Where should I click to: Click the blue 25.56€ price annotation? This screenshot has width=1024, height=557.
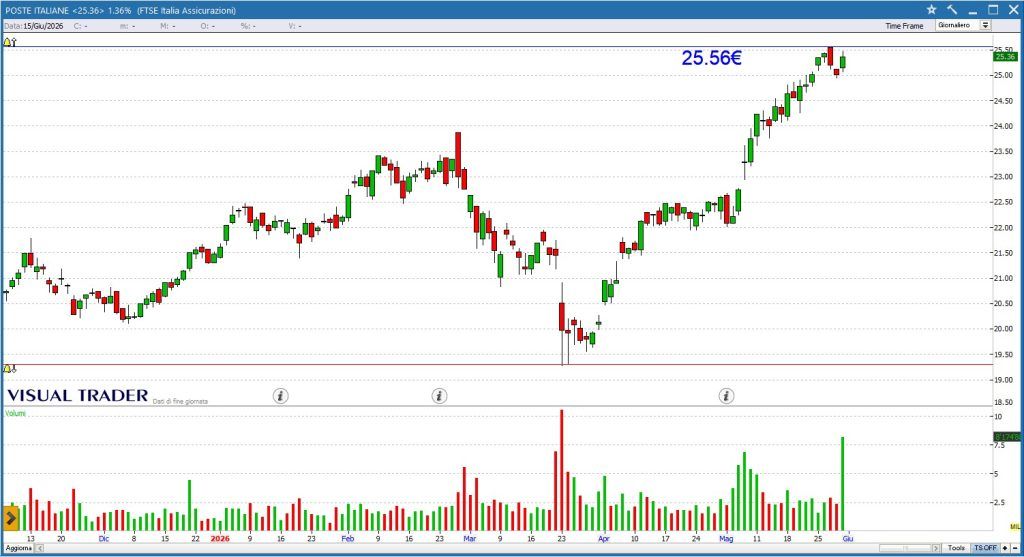711,58
